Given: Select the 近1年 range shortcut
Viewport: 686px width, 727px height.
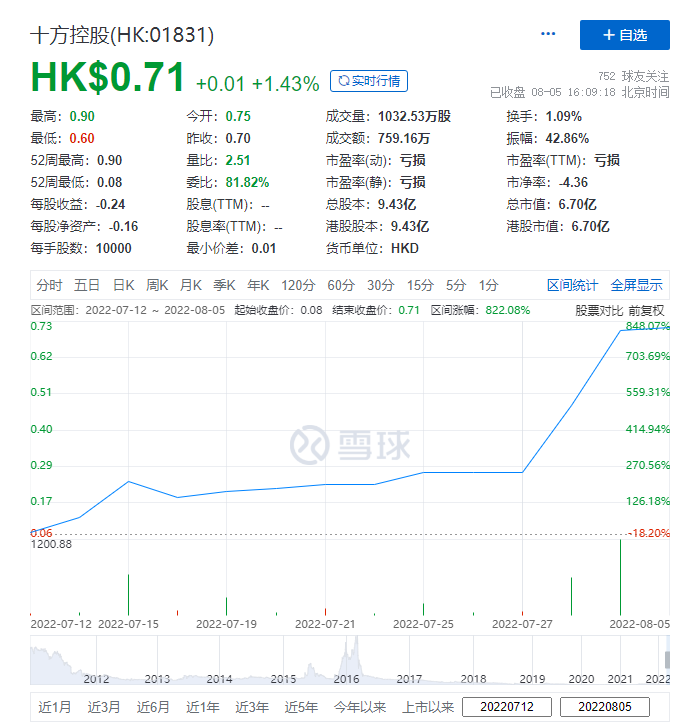Looking at the screenshot, I should click(203, 707).
